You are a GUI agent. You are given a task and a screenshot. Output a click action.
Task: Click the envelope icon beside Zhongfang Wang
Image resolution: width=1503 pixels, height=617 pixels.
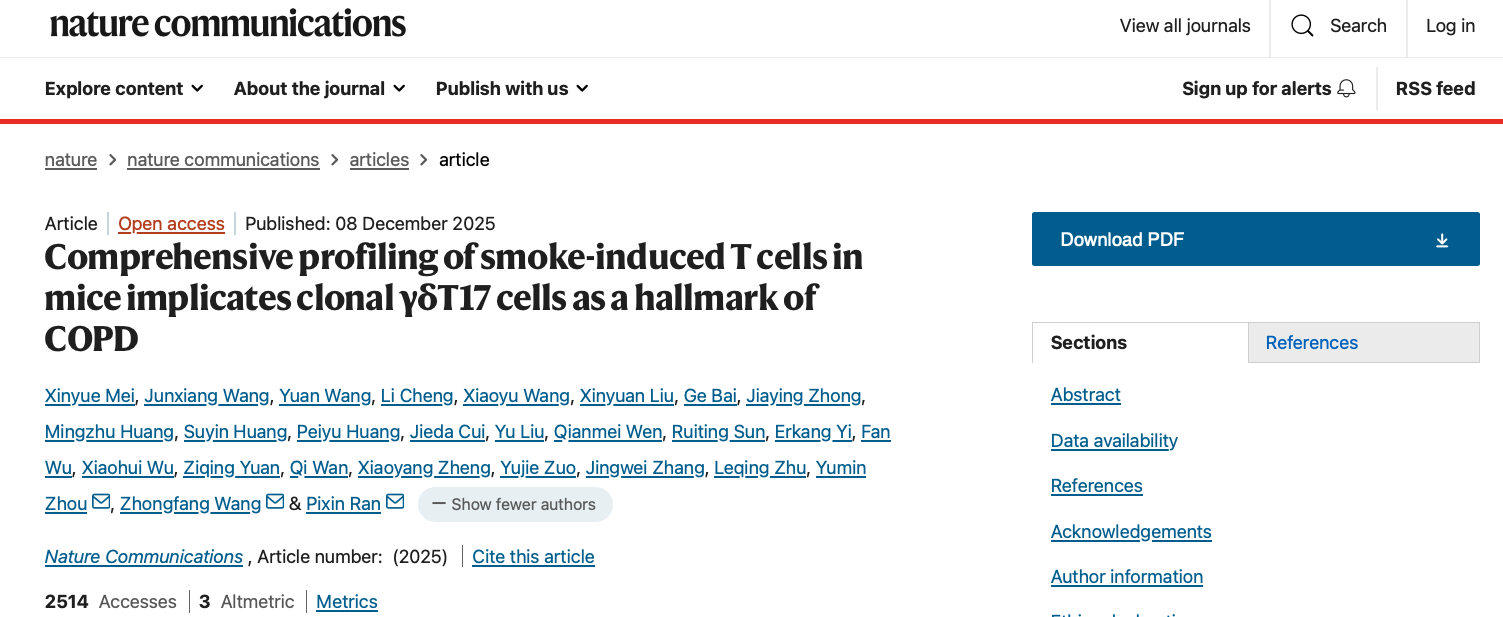pyautogui.click(x=275, y=502)
